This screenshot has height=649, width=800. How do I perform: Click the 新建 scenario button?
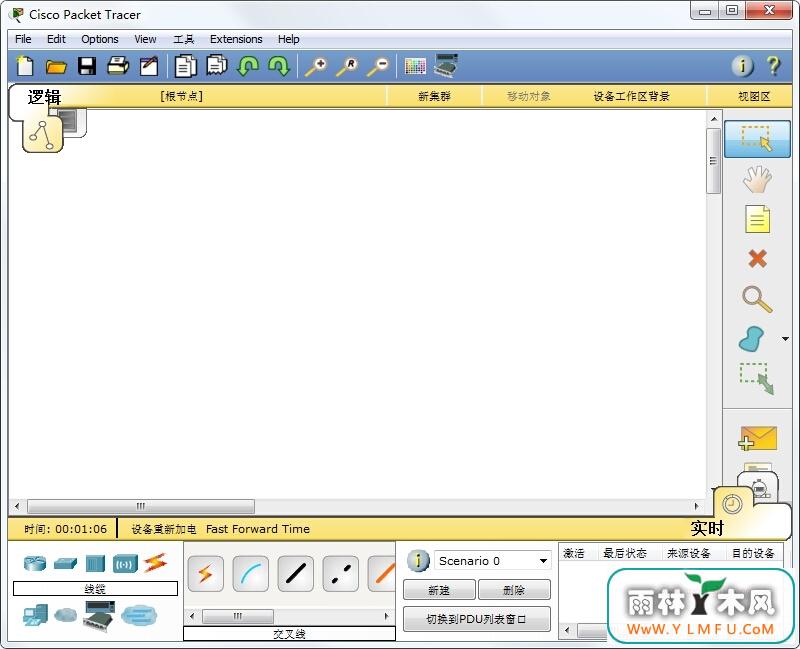tap(439, 590)
